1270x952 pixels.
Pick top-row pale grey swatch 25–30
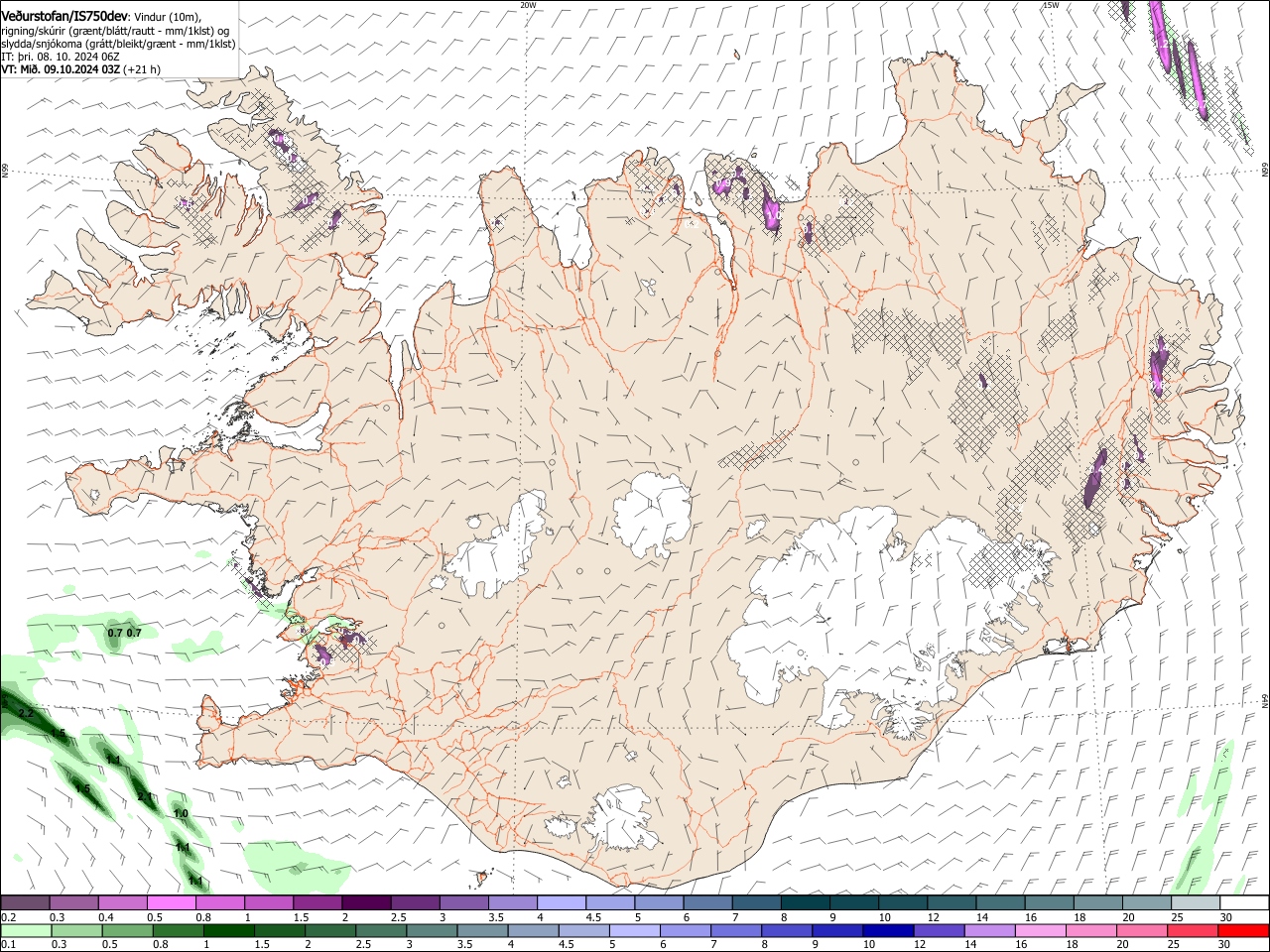point(1197,903)
